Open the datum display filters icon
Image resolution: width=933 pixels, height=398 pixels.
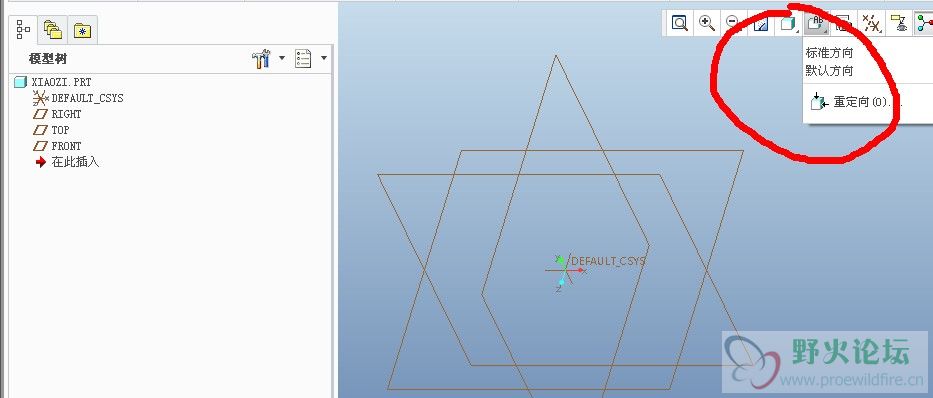pos(872,23)
